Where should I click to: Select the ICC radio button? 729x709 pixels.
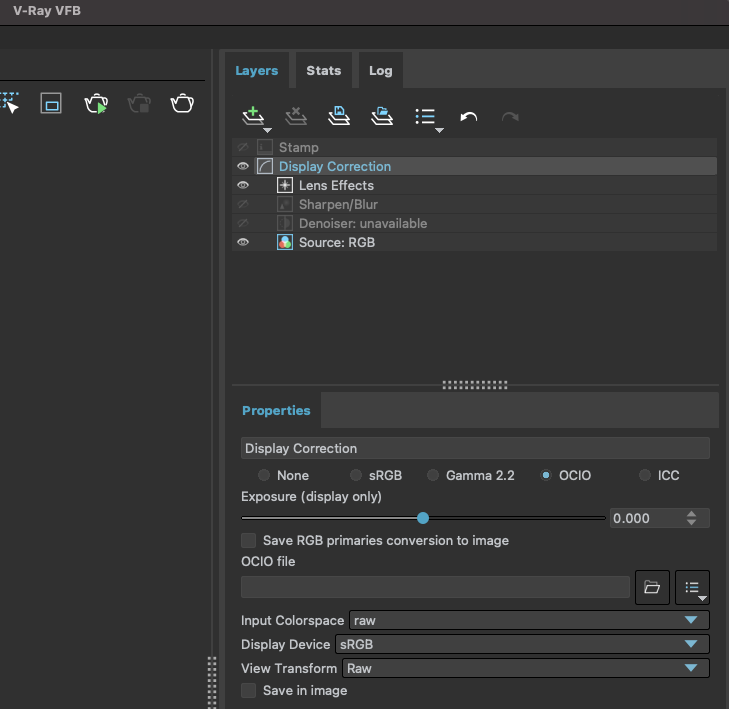pyautogui.click(x=645, y=475)
